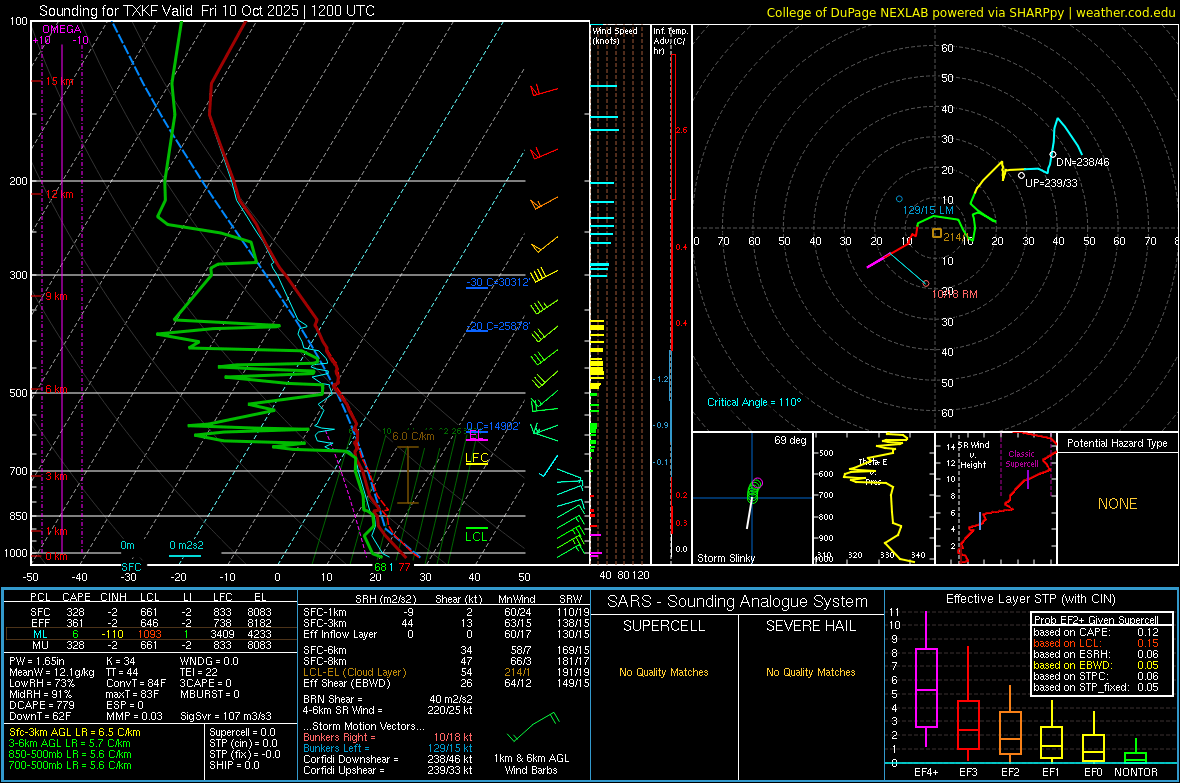Click the 'Wind Speed (knots)' panel header

615,35
